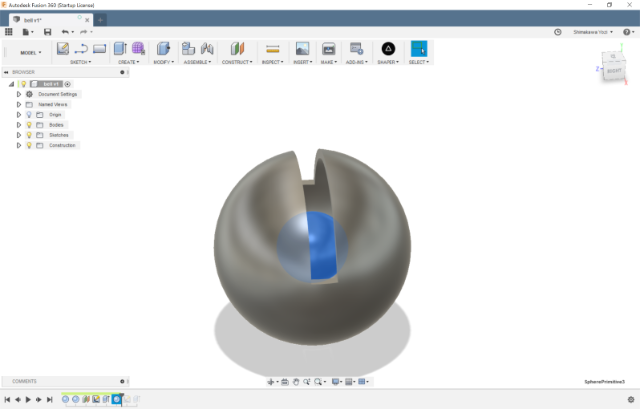This screenshot has width=640, height=409.
Task: Click the Joint assemble icon
Action: click(207, 49)
